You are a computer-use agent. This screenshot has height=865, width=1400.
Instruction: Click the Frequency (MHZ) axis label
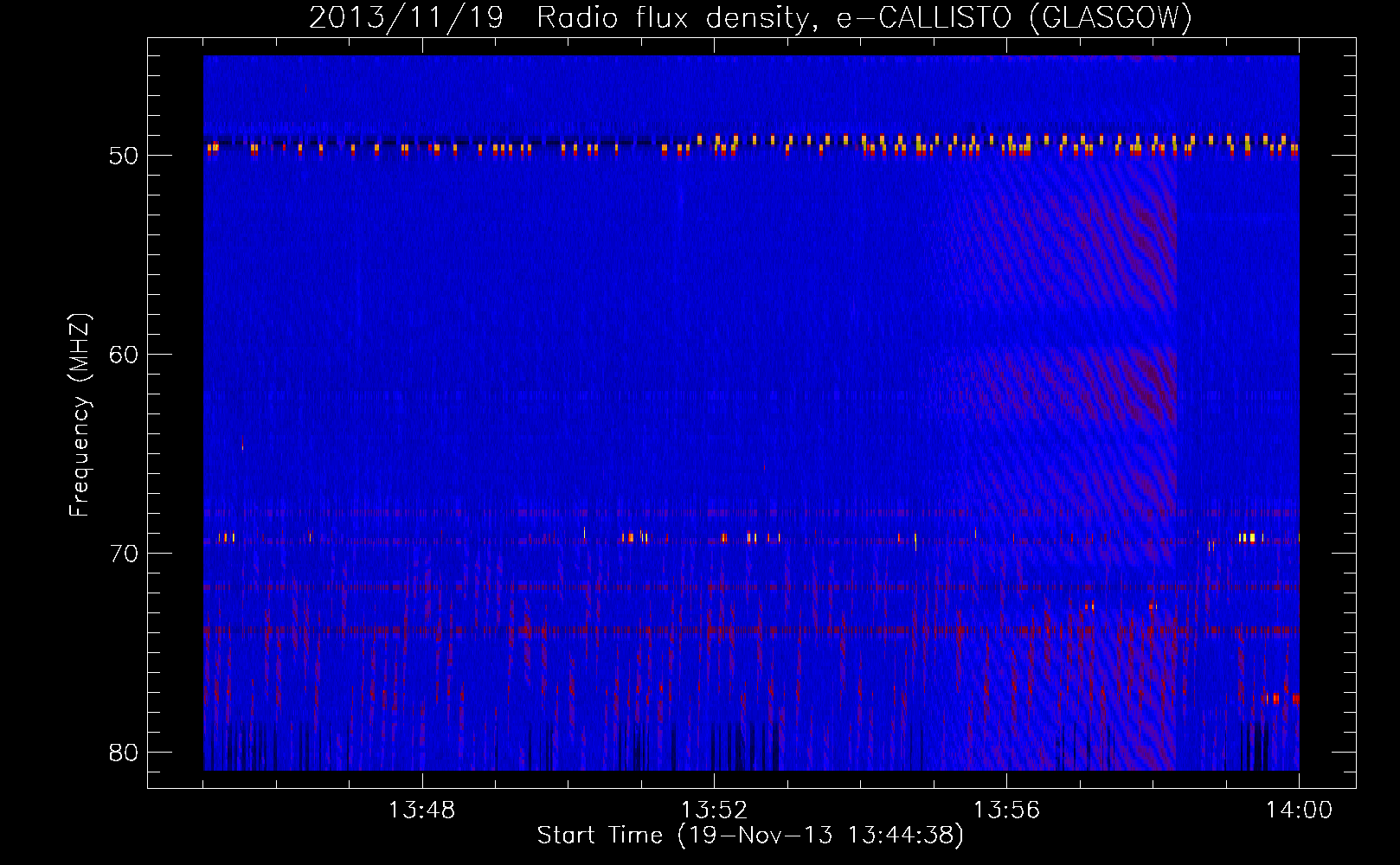pos(80,415)
